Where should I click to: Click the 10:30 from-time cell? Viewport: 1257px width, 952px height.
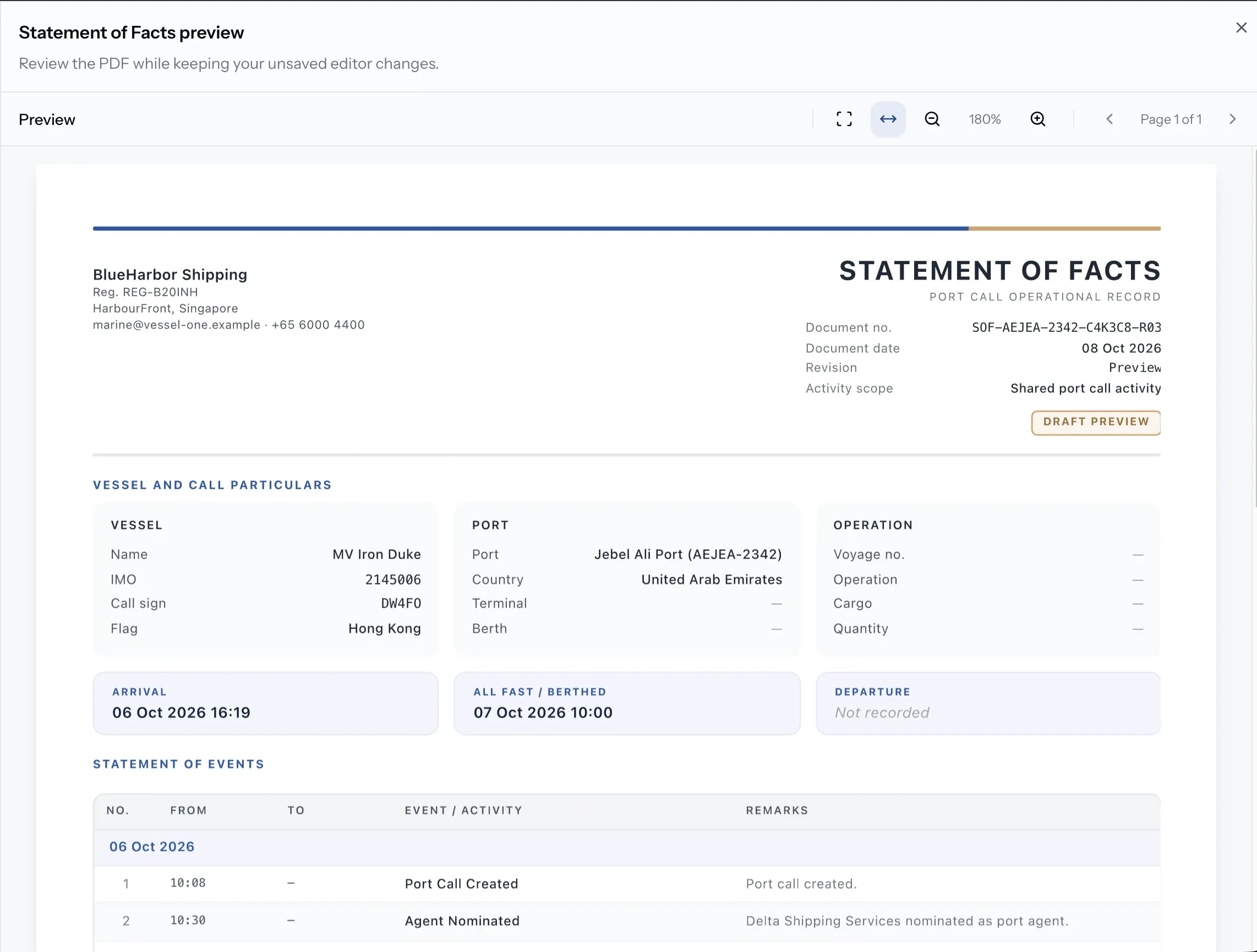(188, 920)
